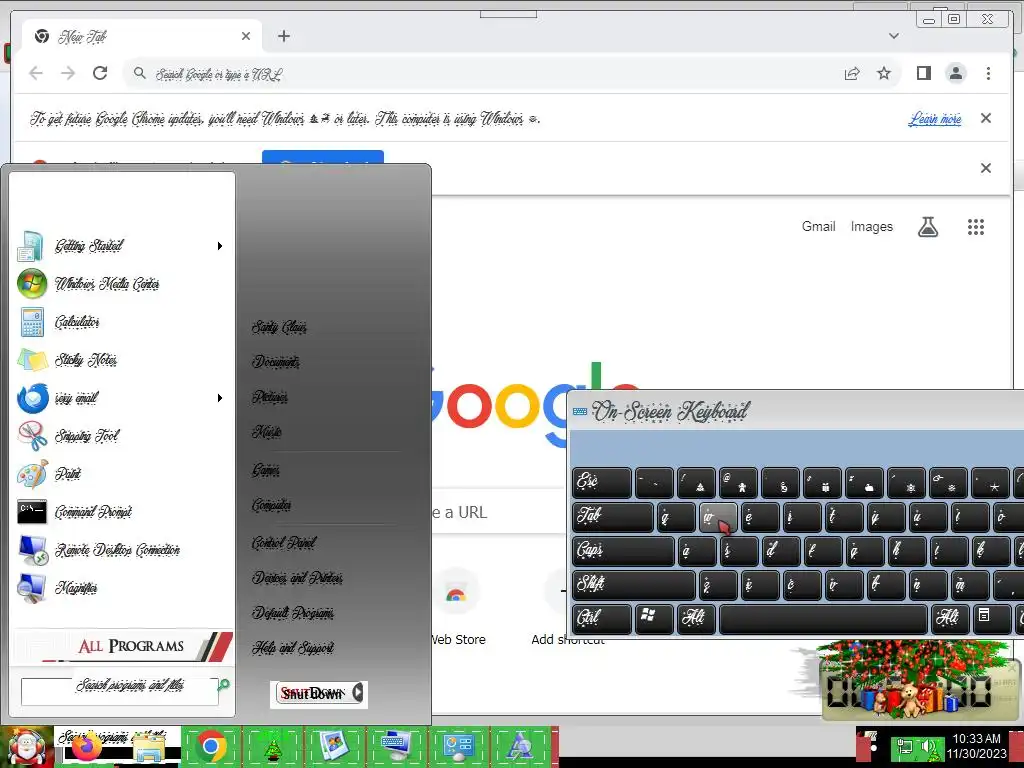Toggle the Ctrl key on On-Screen Keyboard
The width and height of the screenshot is (1024, 768).
pyautogui.click(x=601, y=618)
